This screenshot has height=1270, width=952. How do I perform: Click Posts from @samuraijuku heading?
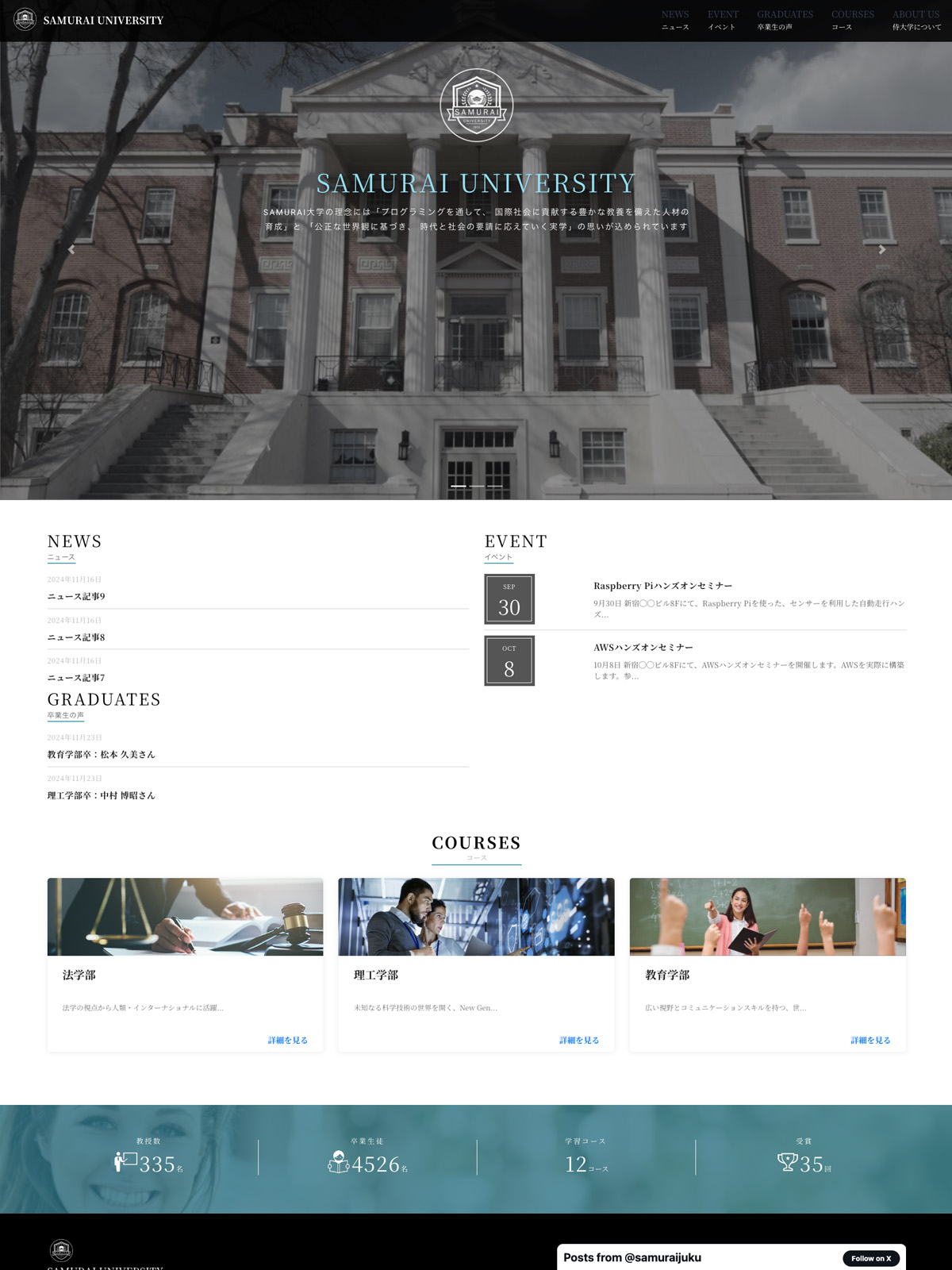pyautogui.click(x=632, y=1257)
